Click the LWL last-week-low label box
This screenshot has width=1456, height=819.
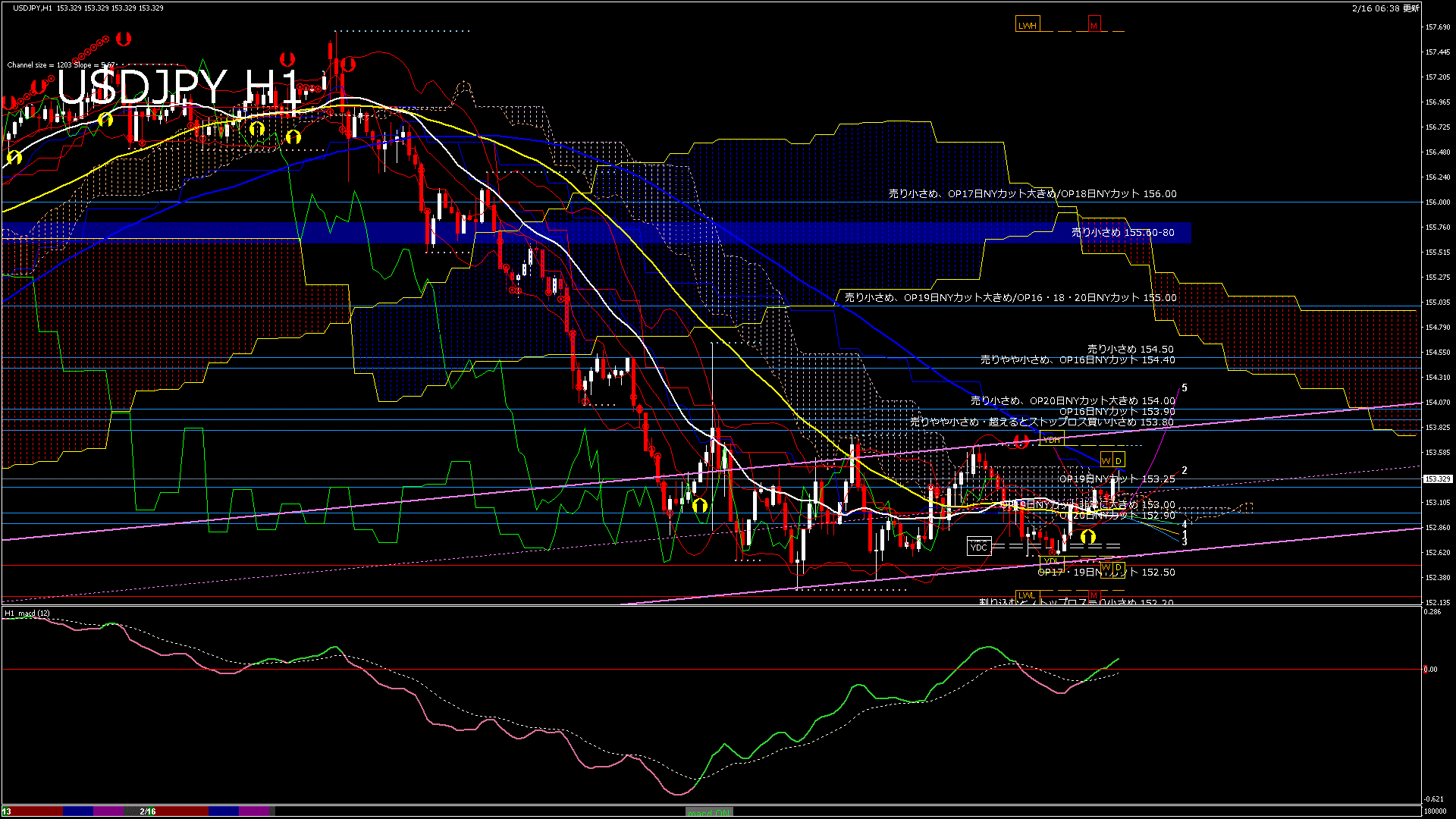coord(1026,595)
